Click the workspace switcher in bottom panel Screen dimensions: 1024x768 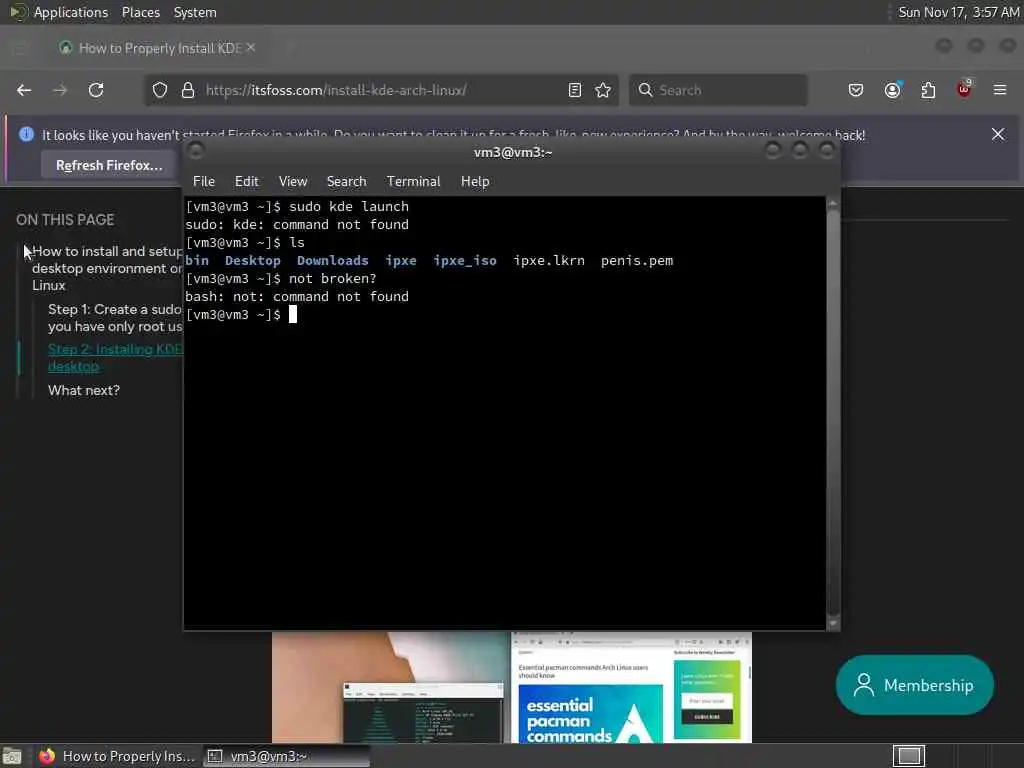(x=909, y=756)
